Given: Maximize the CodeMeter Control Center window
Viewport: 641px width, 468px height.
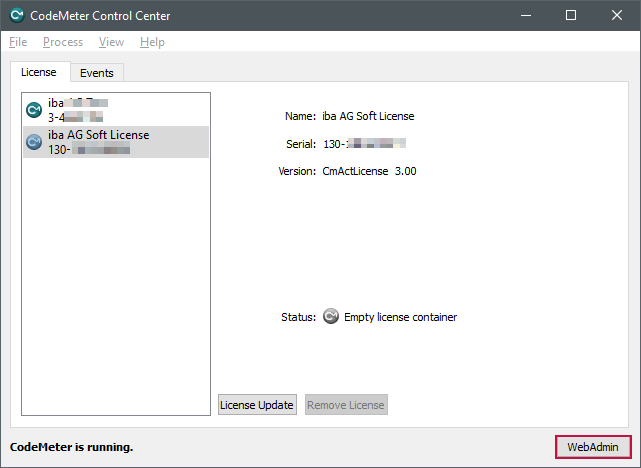Looking at the screenshot, I should tap(571, 16).
